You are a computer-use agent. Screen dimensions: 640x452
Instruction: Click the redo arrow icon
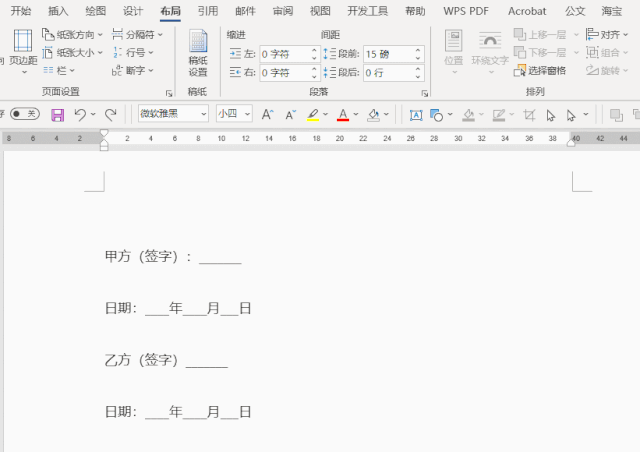tap(111, 115)
